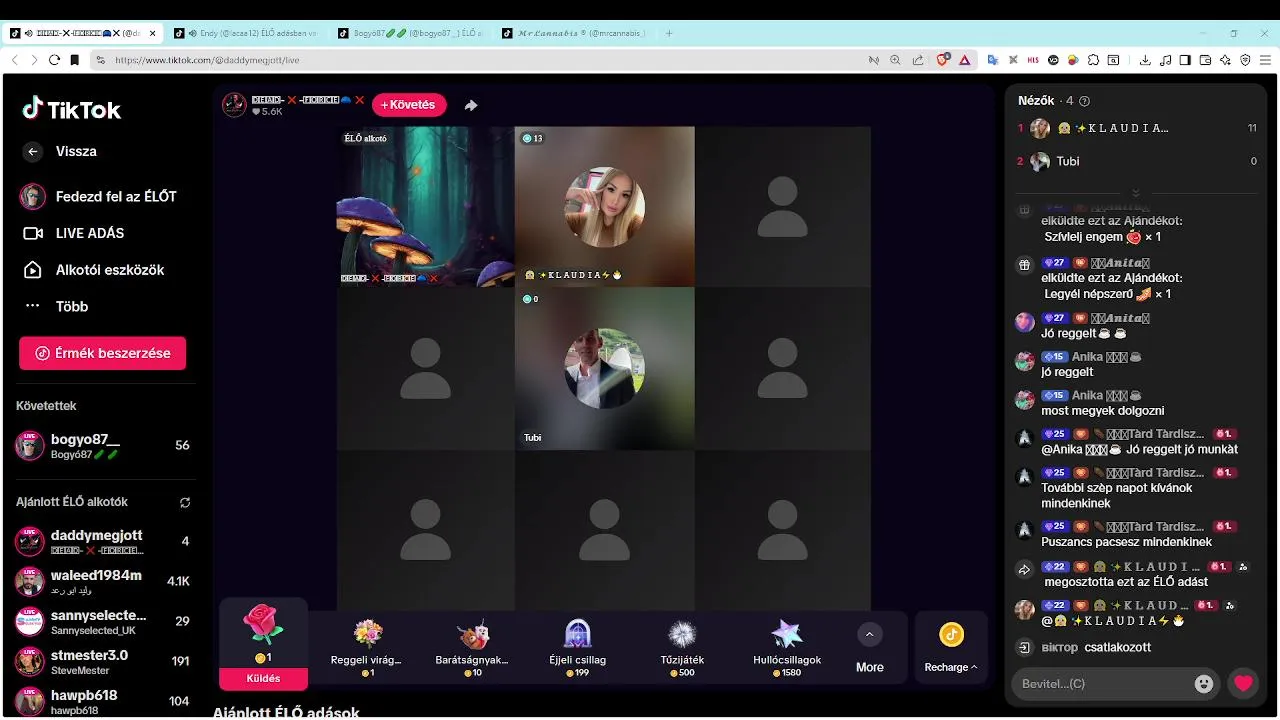Toggle the browser sidebar panel icon
This screenshot has height=720, width=1280.
(1185, 60)
